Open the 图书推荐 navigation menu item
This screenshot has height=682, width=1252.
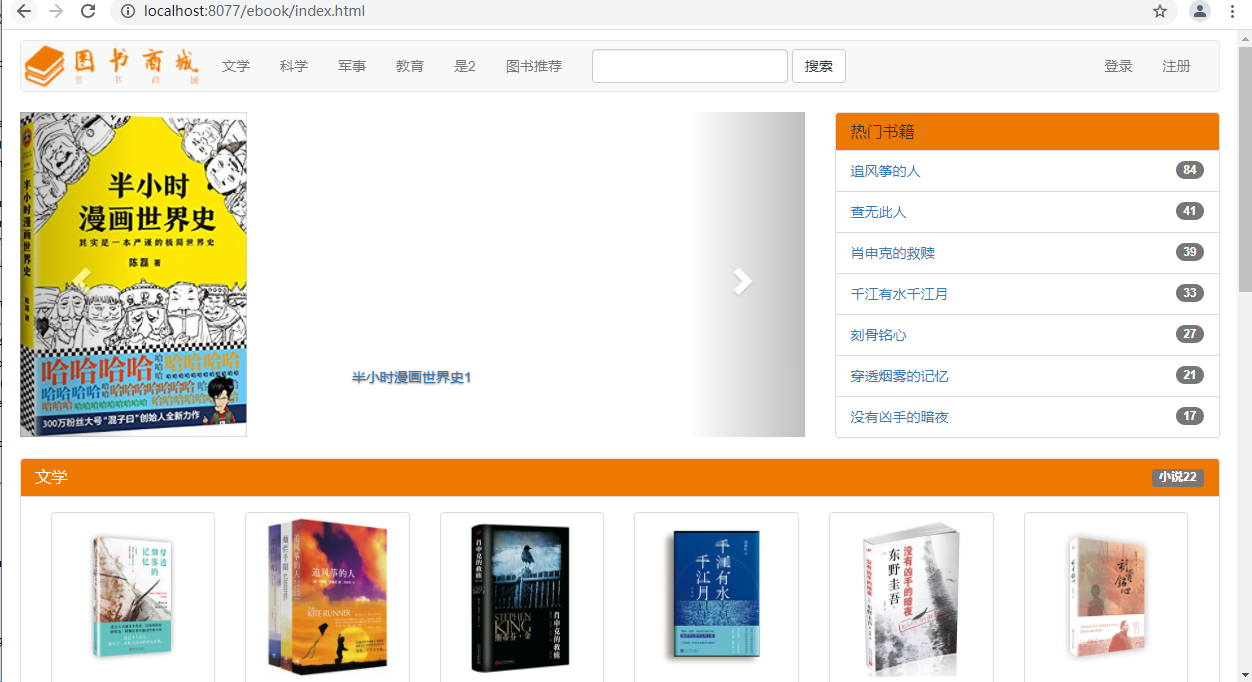pyautogui.click(x=534, y=66)
